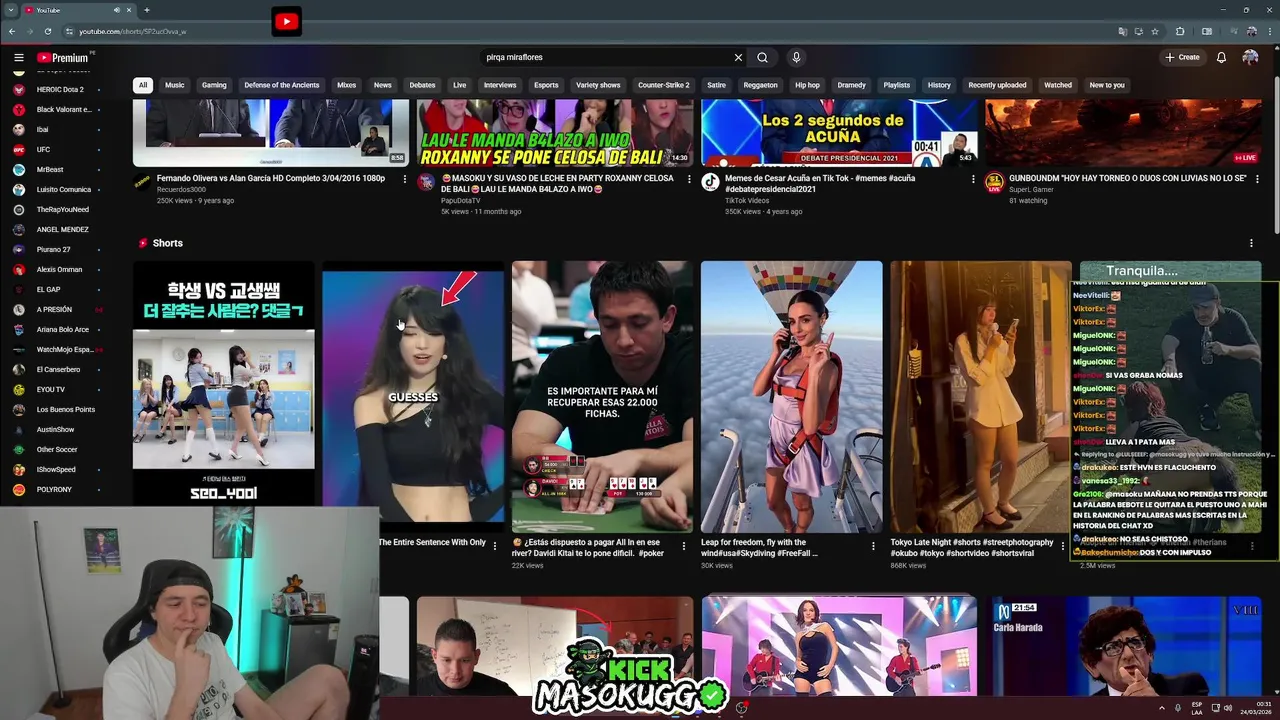Image resolution: width=1280 pixels, height=720 pixels.
Task: Click the Create button
Action: (x=1182, y=57)
